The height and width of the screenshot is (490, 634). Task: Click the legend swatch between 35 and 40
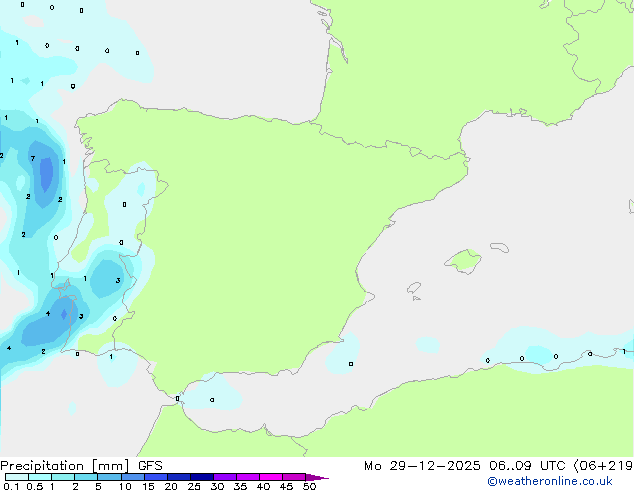(x=248, y=477)
